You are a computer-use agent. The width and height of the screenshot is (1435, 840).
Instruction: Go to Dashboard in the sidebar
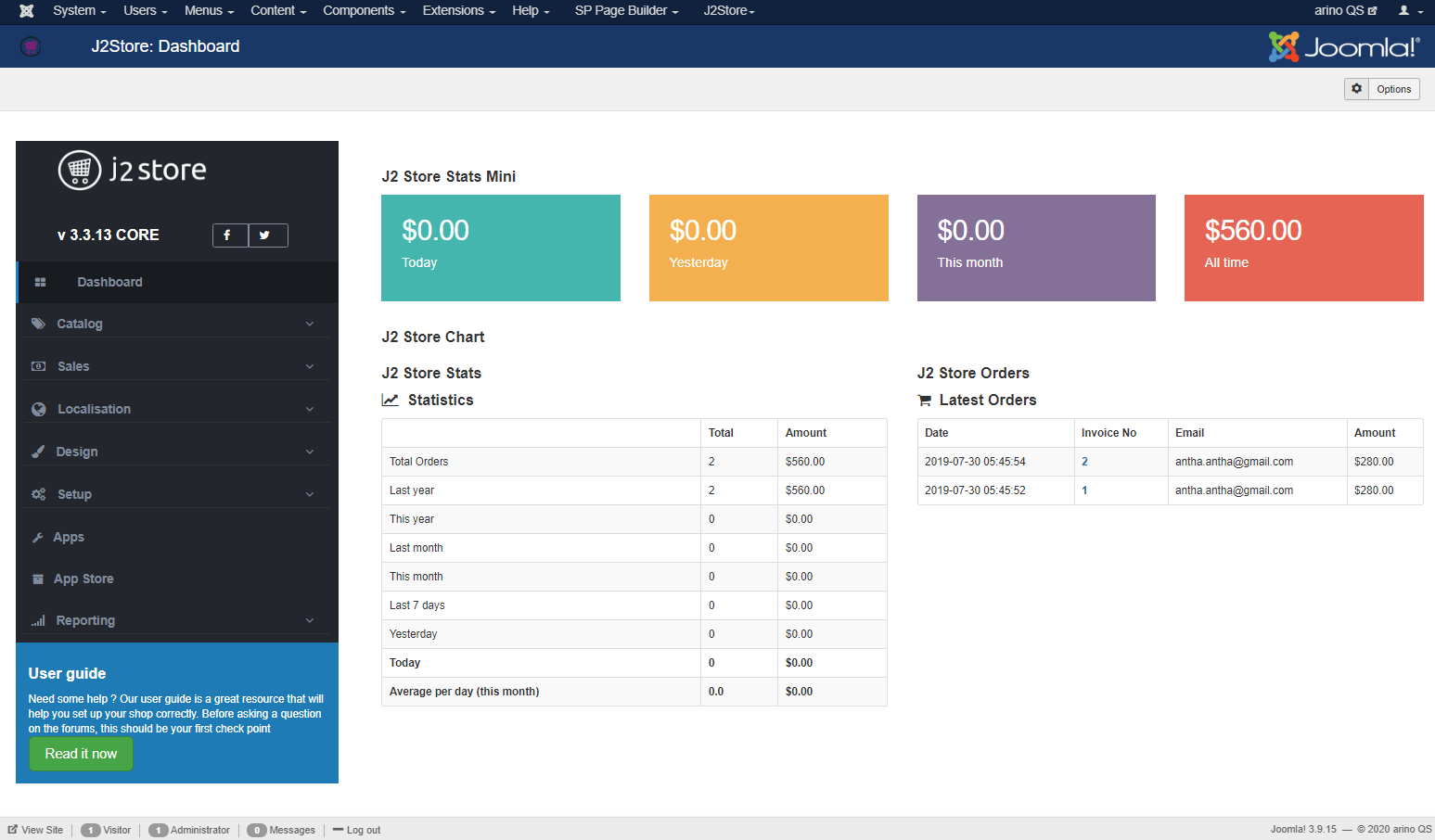[x=109, y=283]
